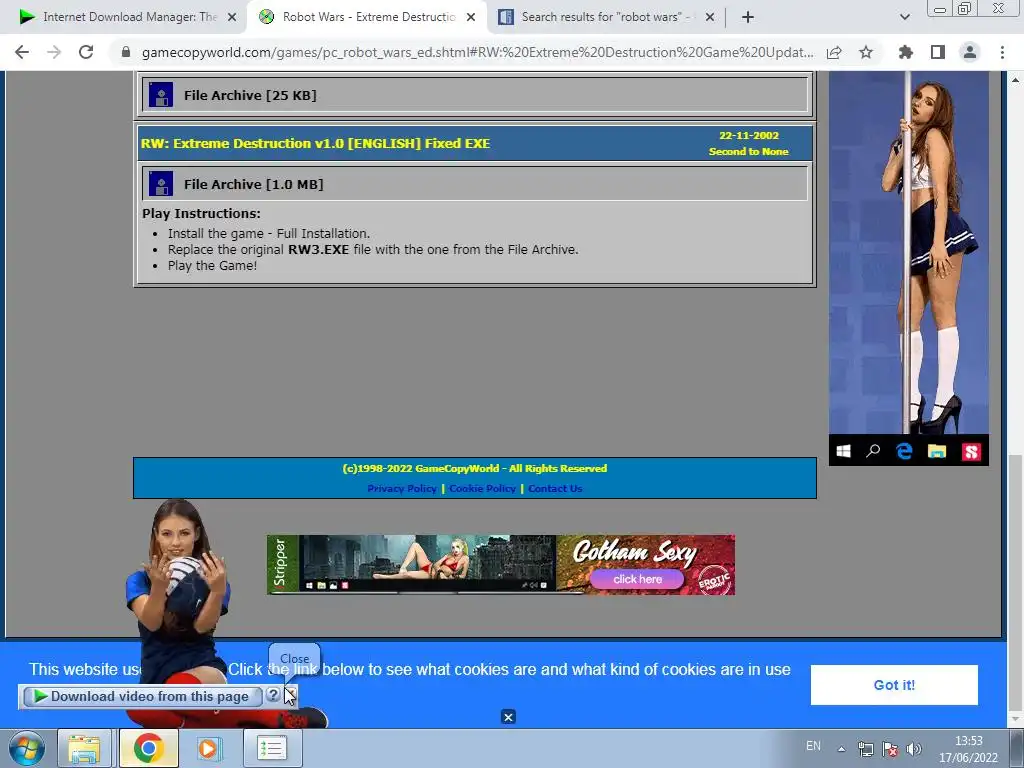Viewport: 1024px width, 768px height.
Task: Go back to the previous page
Action: (22, 52)
